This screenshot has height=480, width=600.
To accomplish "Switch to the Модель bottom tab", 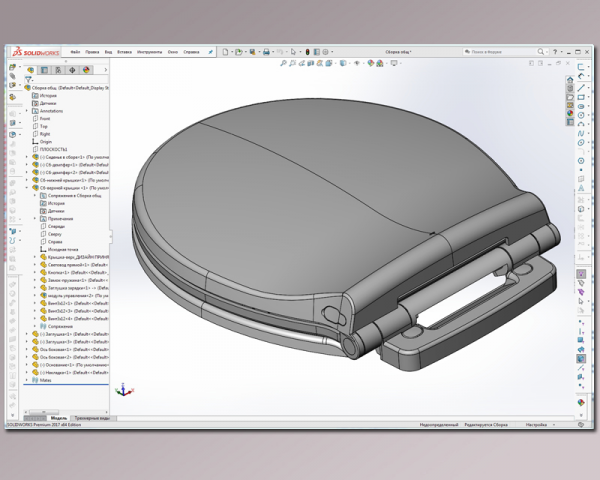I will [59, 418].
